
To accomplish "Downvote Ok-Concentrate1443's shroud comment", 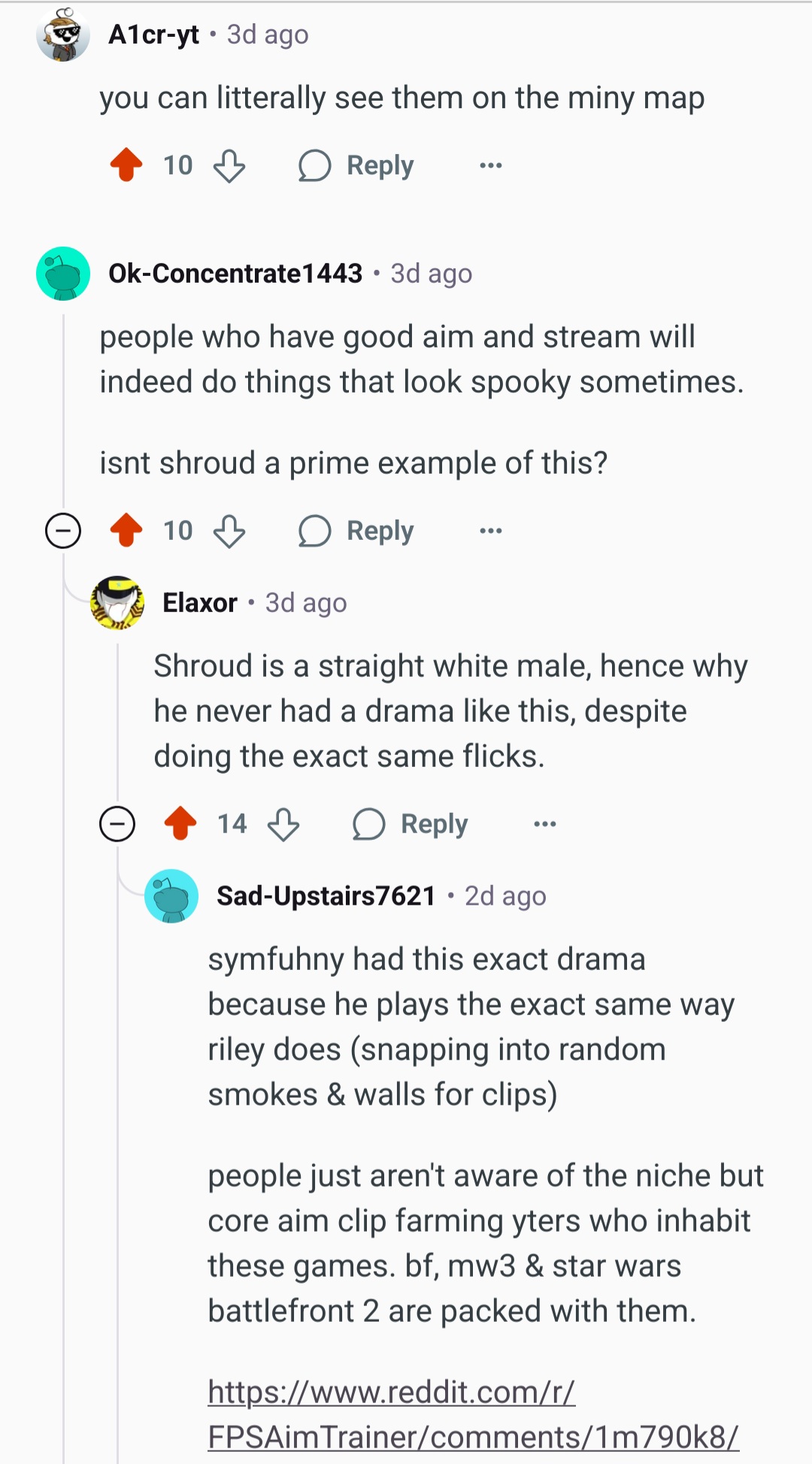I will 229,531.
